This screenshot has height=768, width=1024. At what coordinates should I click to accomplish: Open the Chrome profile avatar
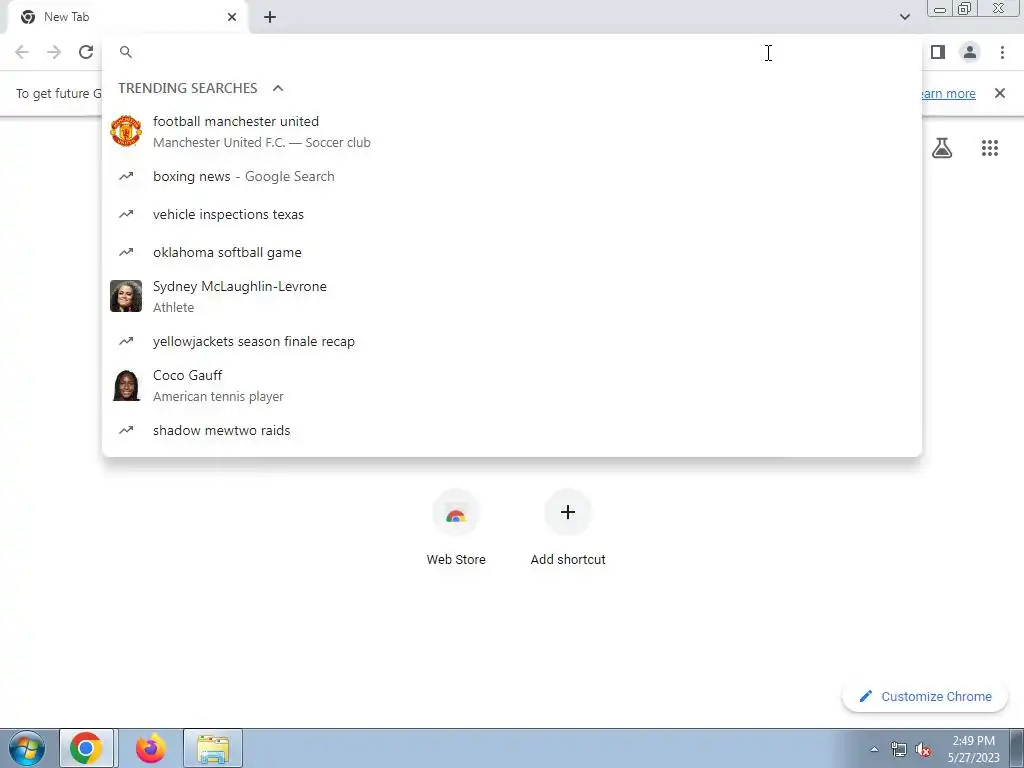[970, 52]
